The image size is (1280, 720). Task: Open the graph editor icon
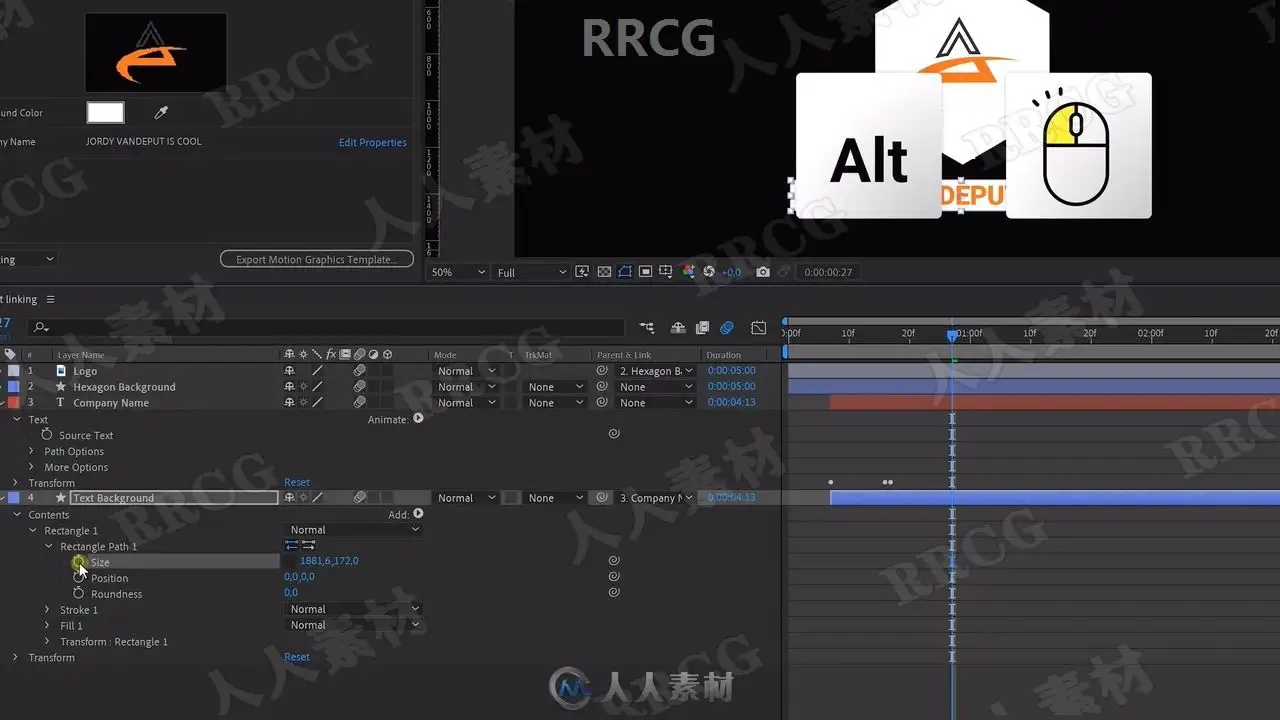pos(759,327)
